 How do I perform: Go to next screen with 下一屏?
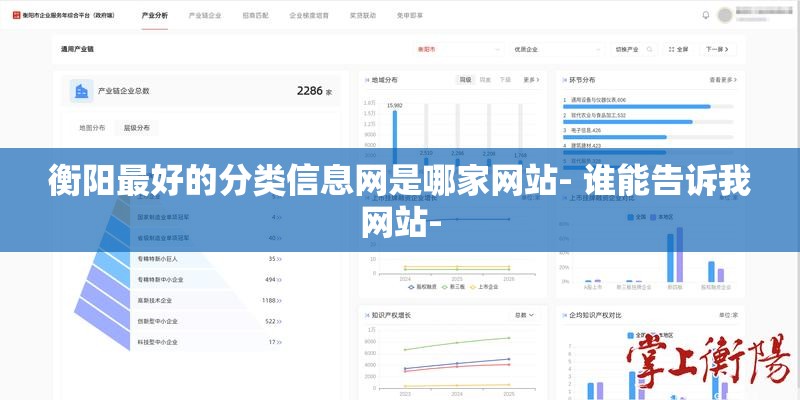coord(717,49)
